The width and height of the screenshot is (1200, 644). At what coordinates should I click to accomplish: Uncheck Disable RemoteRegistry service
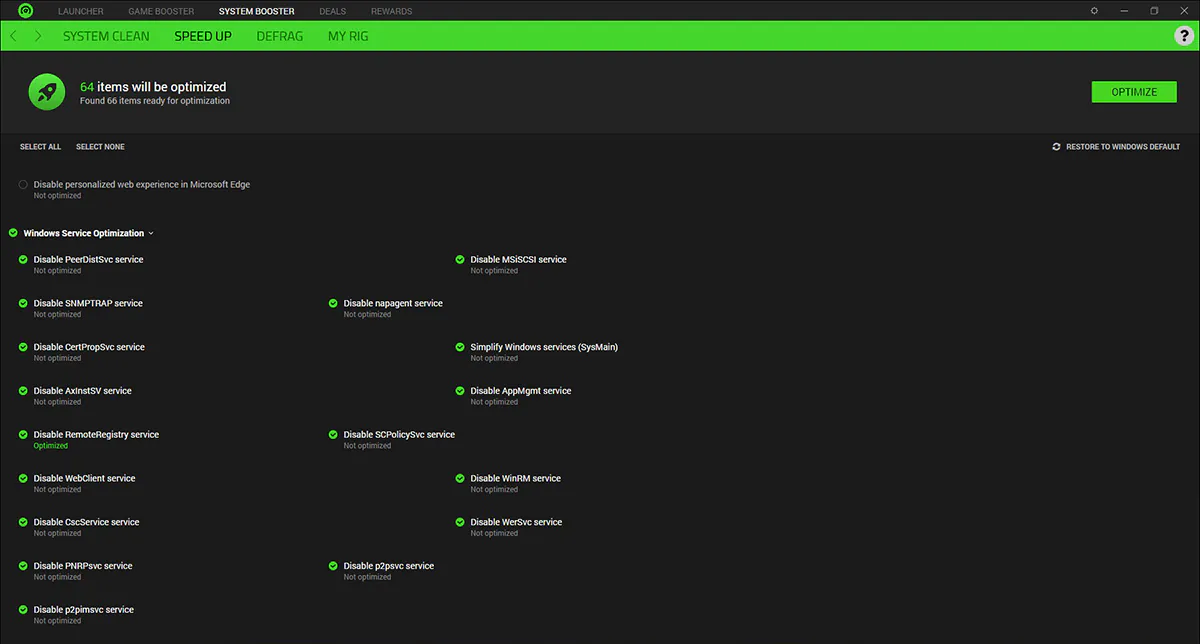tap(23, 435)
